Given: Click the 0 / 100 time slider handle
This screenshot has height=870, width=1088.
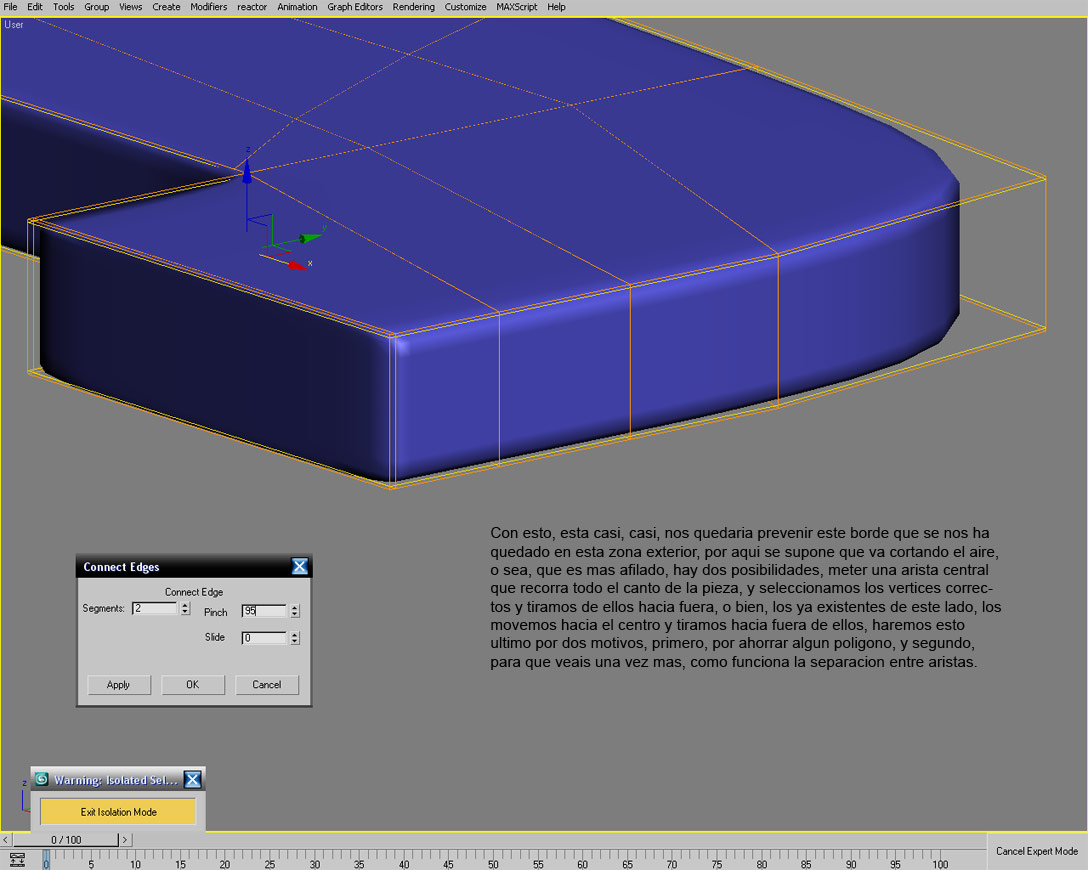Looking at the screenshot, I should (66, 839).
